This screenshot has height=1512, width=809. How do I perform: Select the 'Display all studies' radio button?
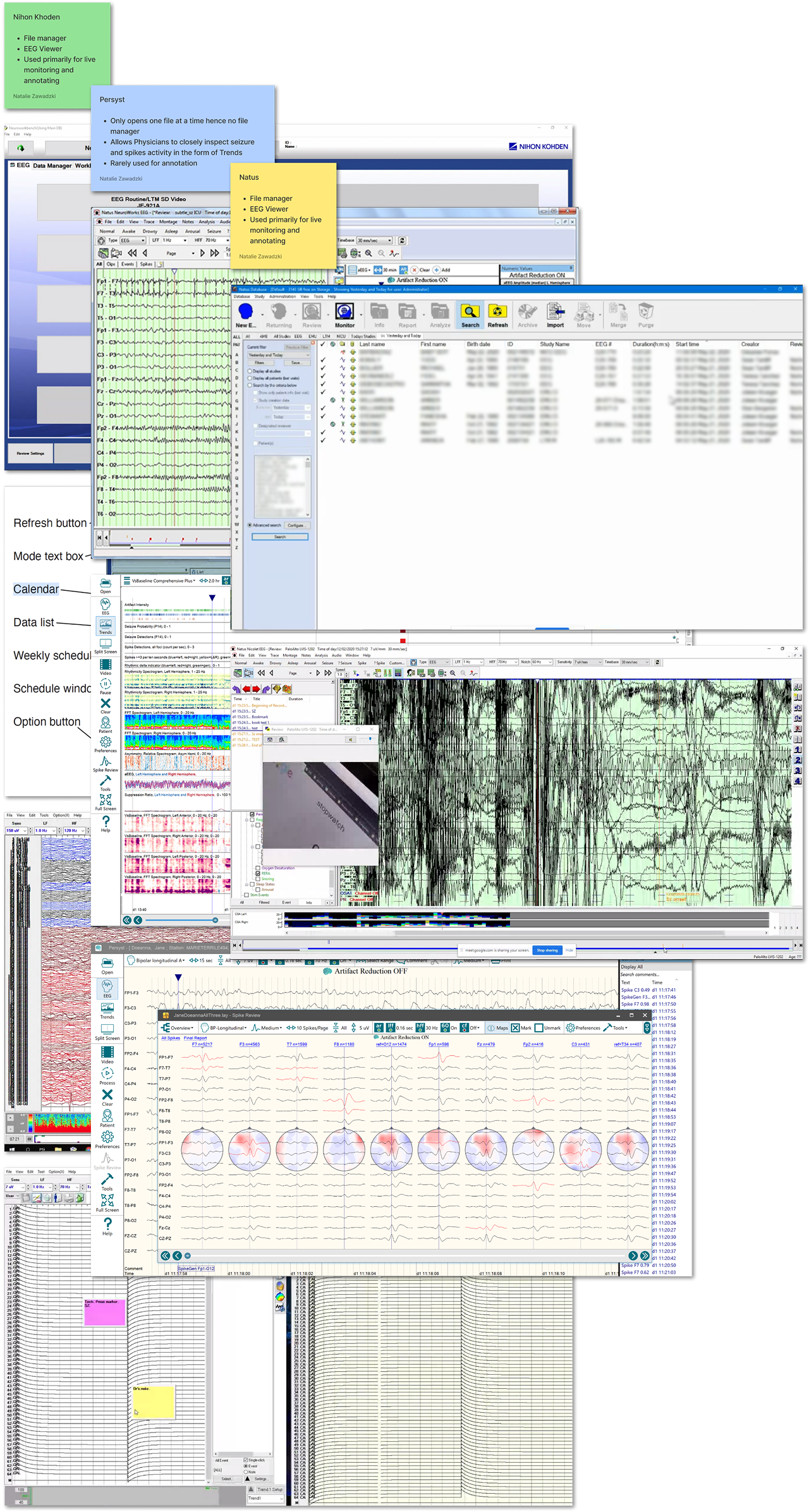coord(250,371)
